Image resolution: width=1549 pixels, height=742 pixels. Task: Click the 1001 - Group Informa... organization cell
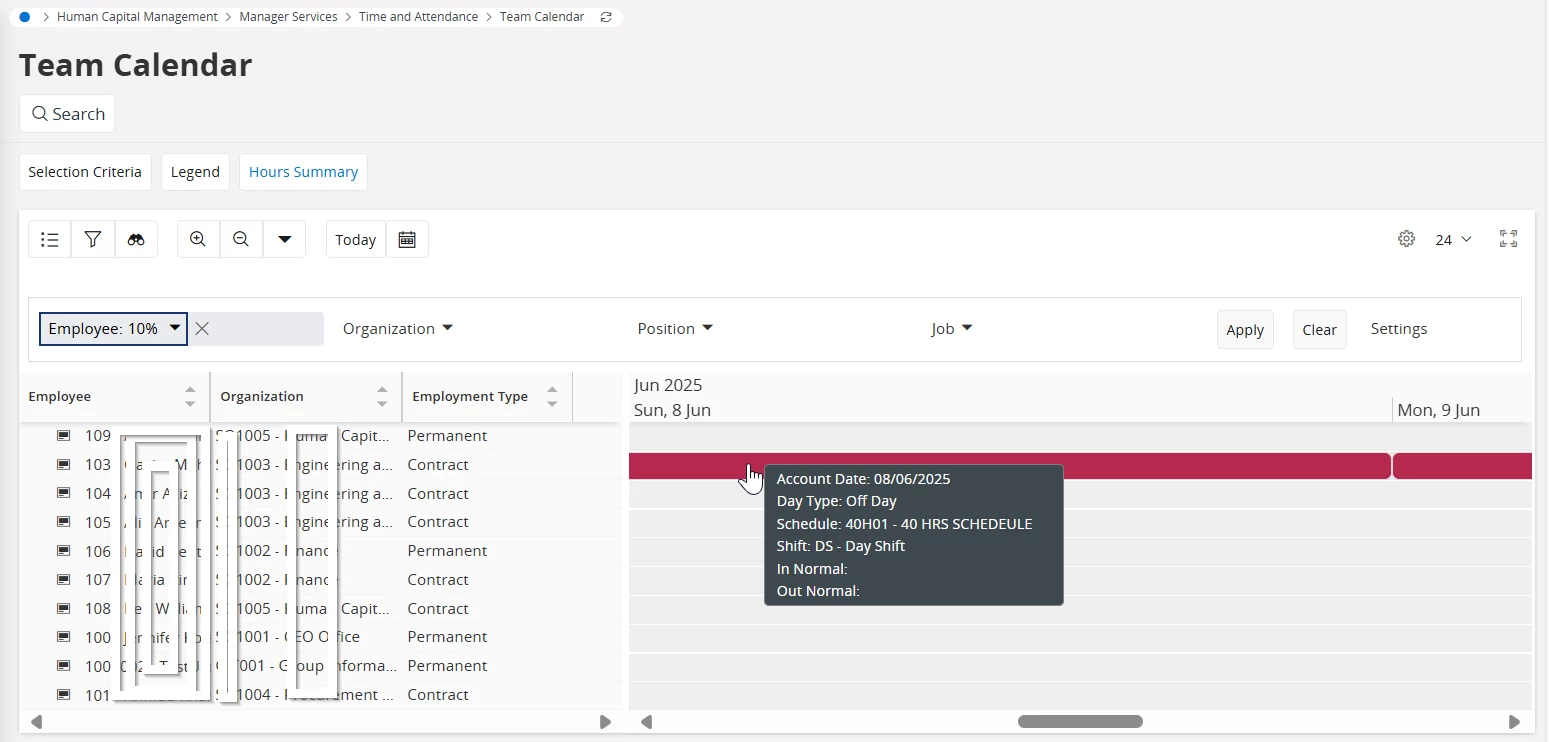pos(306,666)
